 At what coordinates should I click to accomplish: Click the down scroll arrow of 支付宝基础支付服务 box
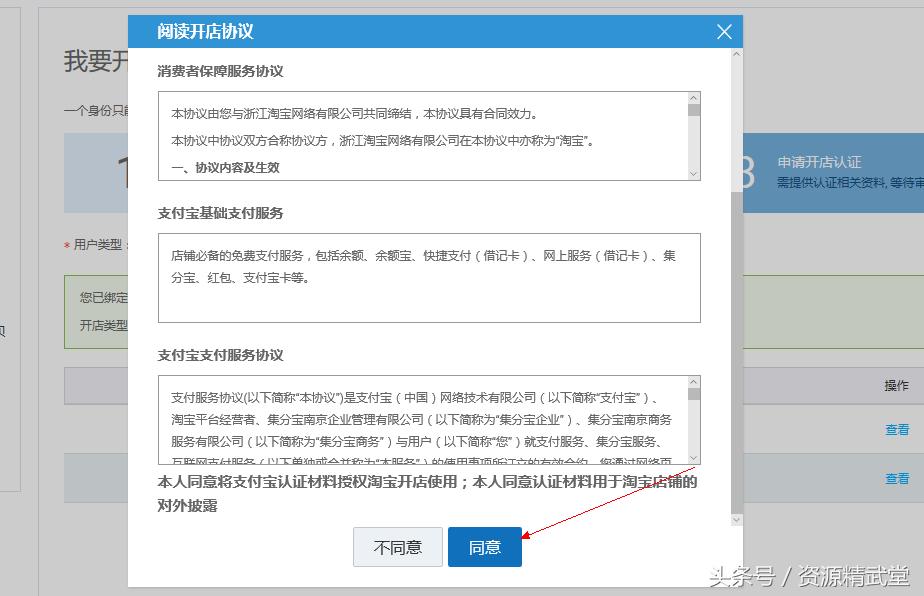pyautogui.click(x=696, y=316)
